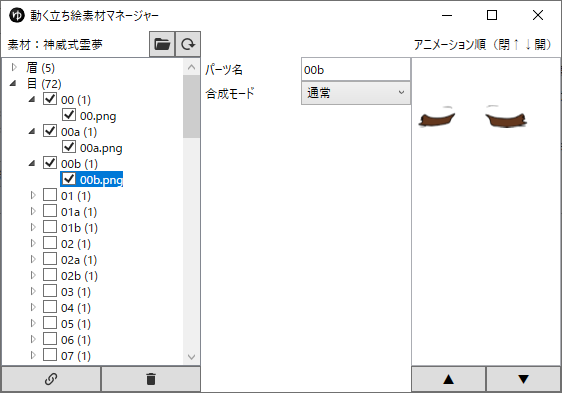Viewport: 562px width, 393px height.
Task: Expand the 02b (1) node arrow
Action: (x=33, y=275)
